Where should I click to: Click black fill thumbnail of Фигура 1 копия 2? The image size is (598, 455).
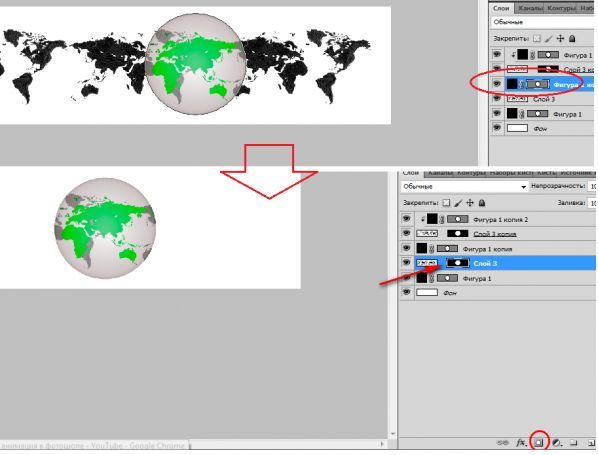tap(432, 219)
